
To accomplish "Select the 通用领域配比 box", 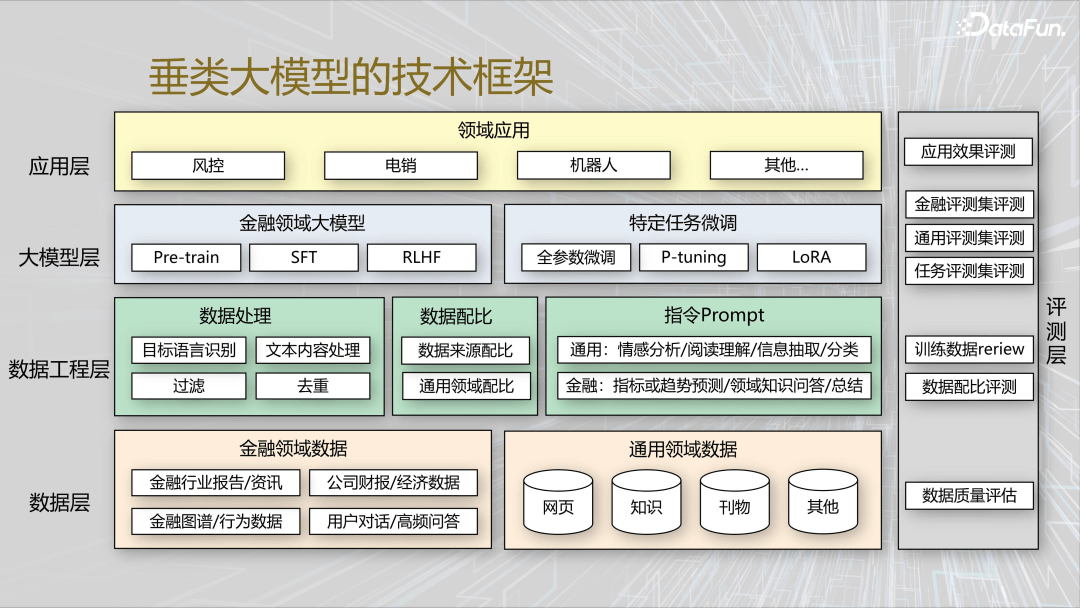I will [x=466, y=386].
